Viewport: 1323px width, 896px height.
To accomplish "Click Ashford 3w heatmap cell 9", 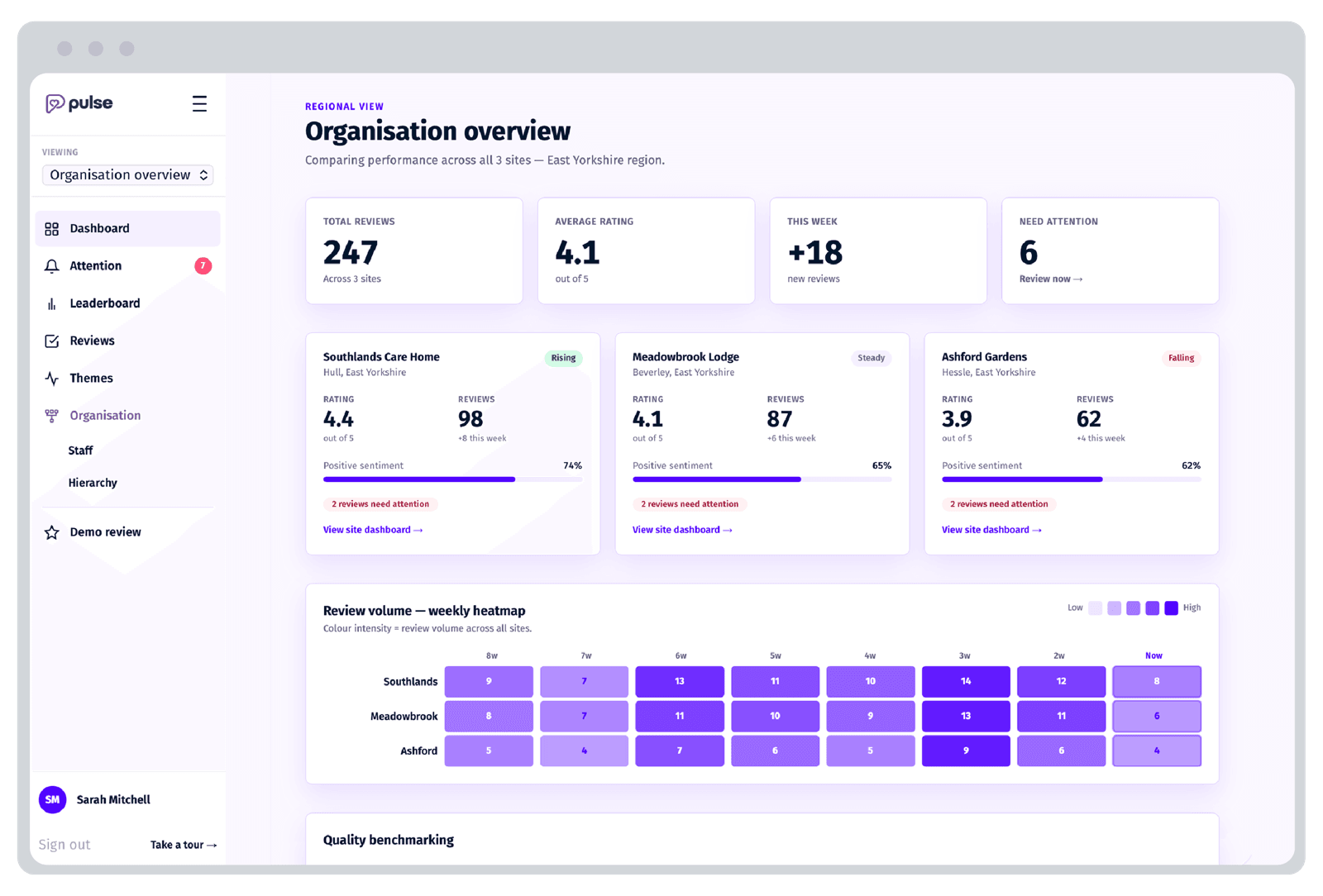I will [x=966, y=751].
